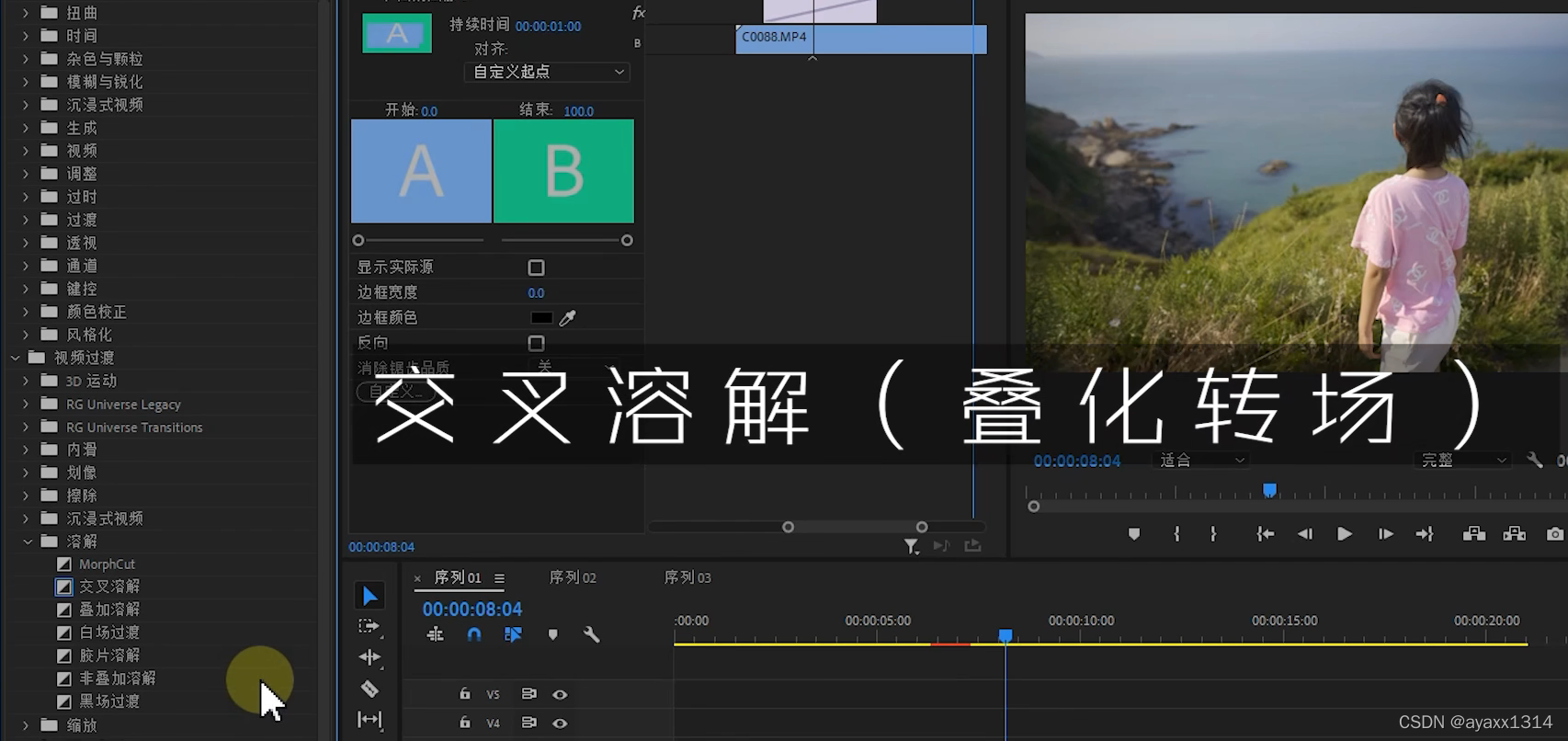The width and height of the screenshot is (1568, 741).
Task: Toggle sync lock for V5
Action: 528,694
